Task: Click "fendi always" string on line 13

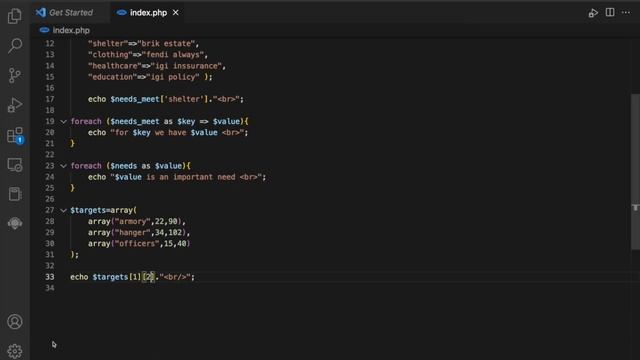Action: (174, 55)
